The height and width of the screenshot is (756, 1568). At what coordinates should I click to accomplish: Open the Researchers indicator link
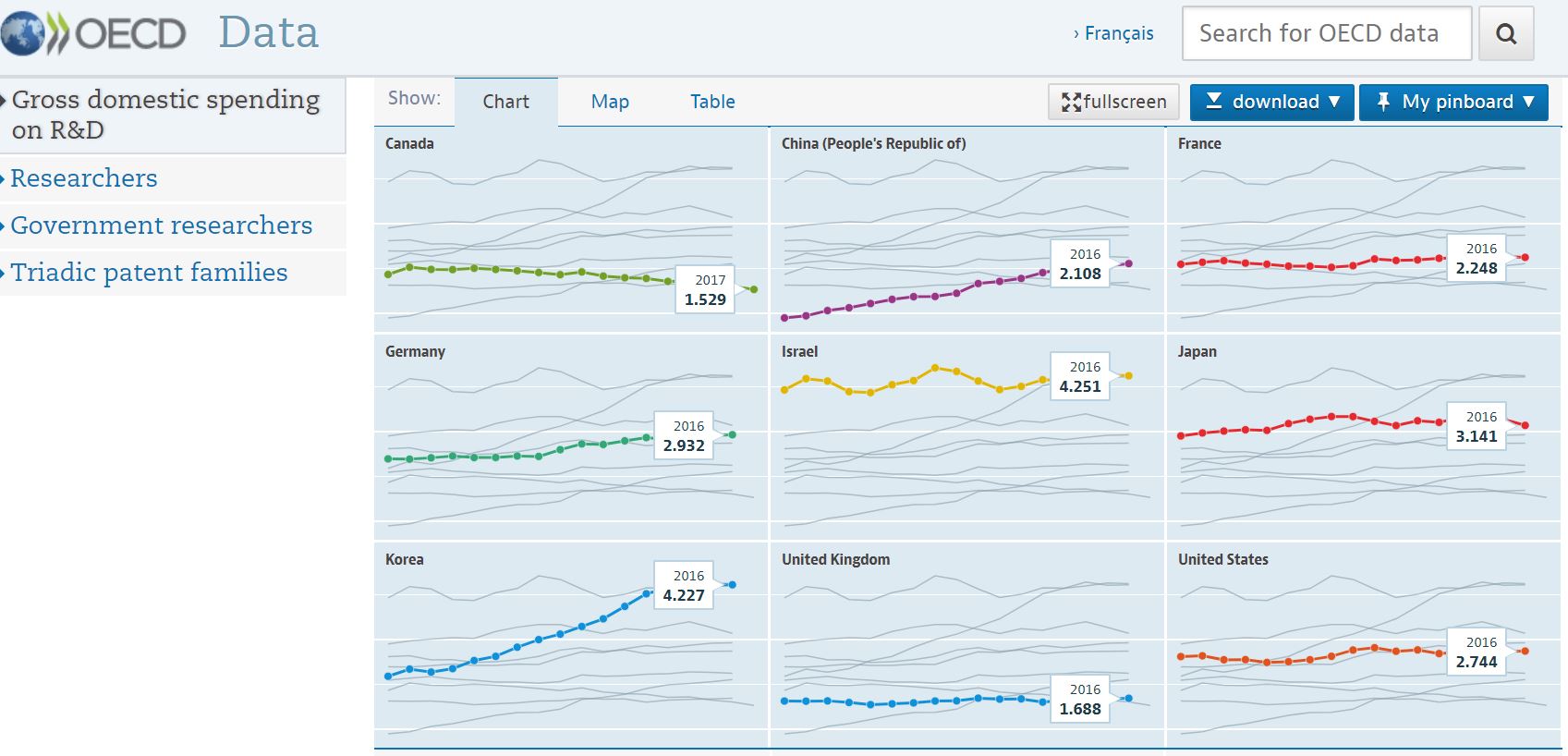point(84,178)
